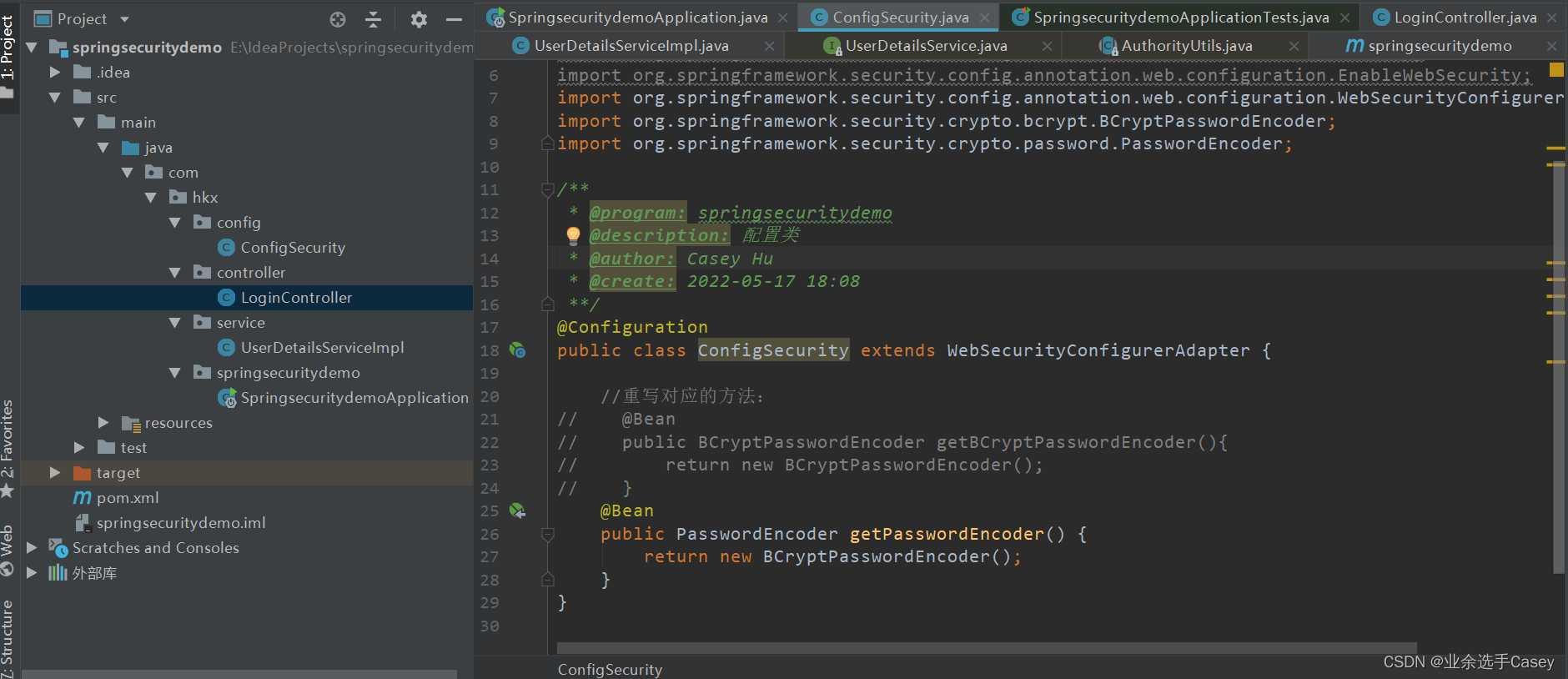Collapse the controller package
Screen dimensions: 1568x679
point(175,273)
